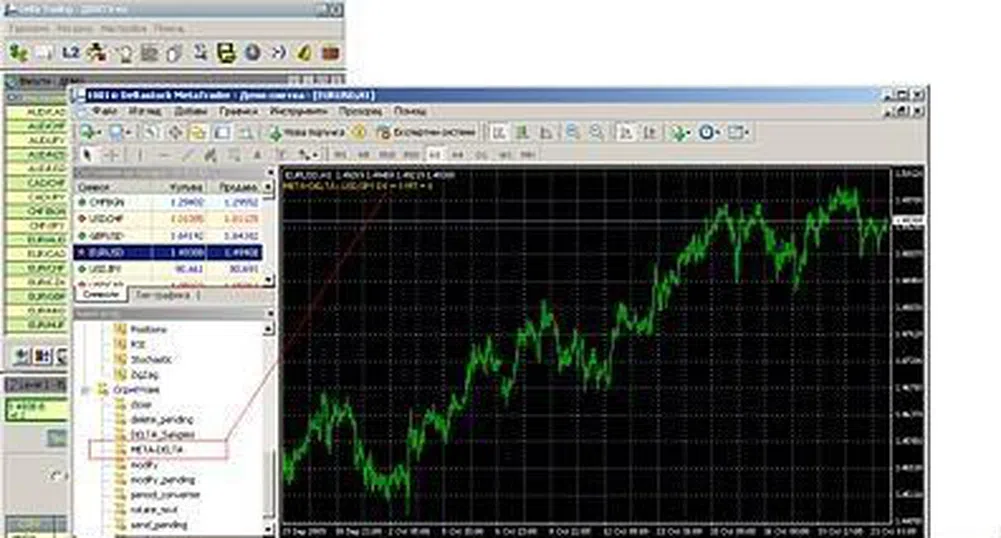This screenshot has height=538, width=1001.
Task: Toggle the Chart Shift button
Action: coord(650,133)
